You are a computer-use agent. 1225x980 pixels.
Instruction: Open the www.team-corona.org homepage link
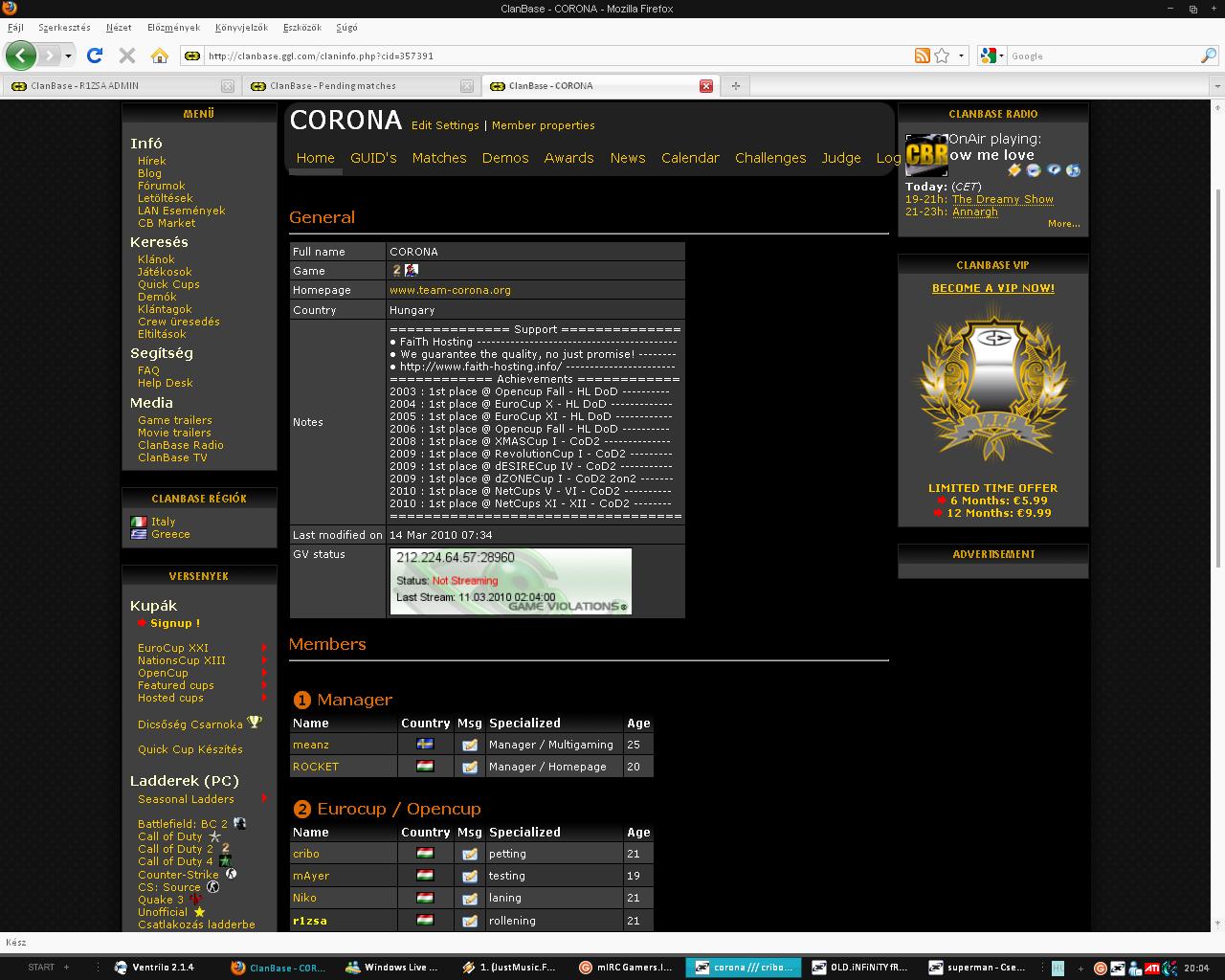[450, 290]
